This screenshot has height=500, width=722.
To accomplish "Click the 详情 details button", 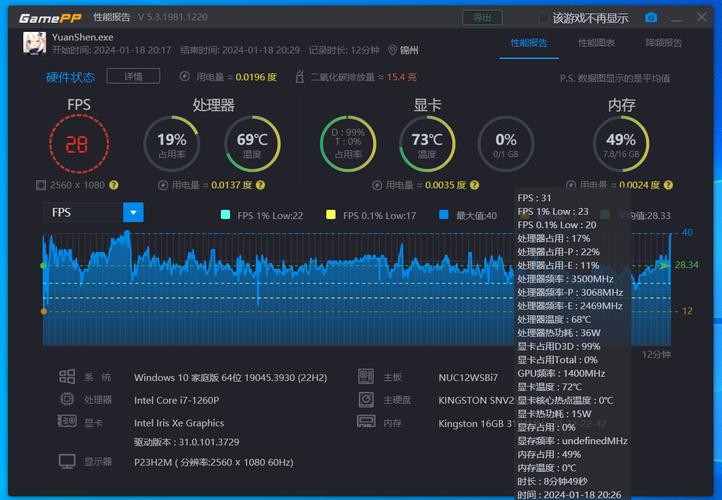I will pyautogui.click(x=133, y=76).
